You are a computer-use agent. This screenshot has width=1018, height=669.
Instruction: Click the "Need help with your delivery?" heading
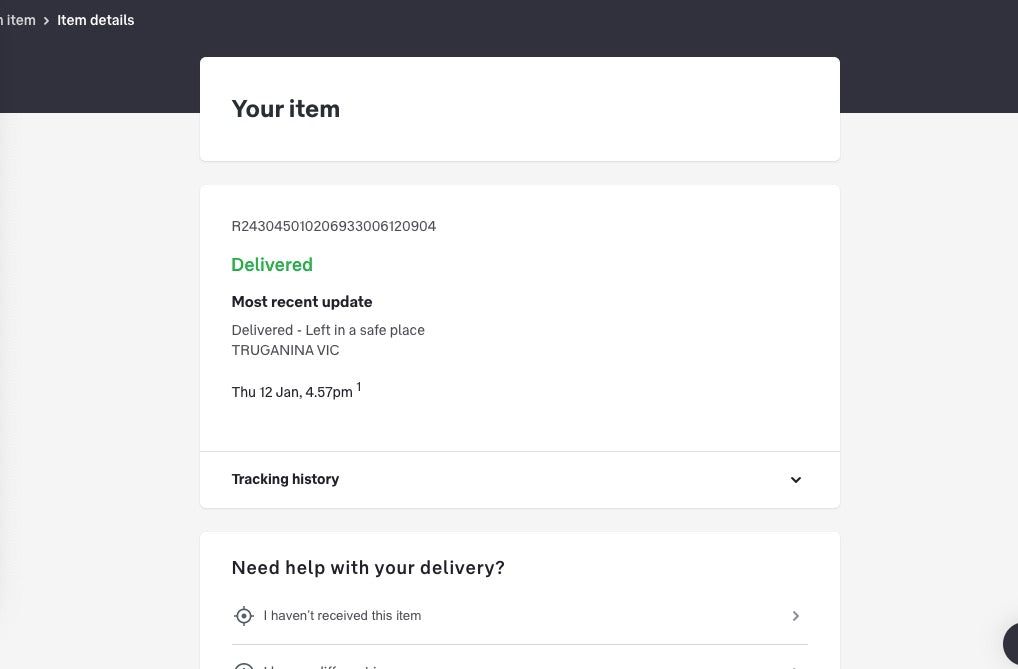click(x=368, y=568)
